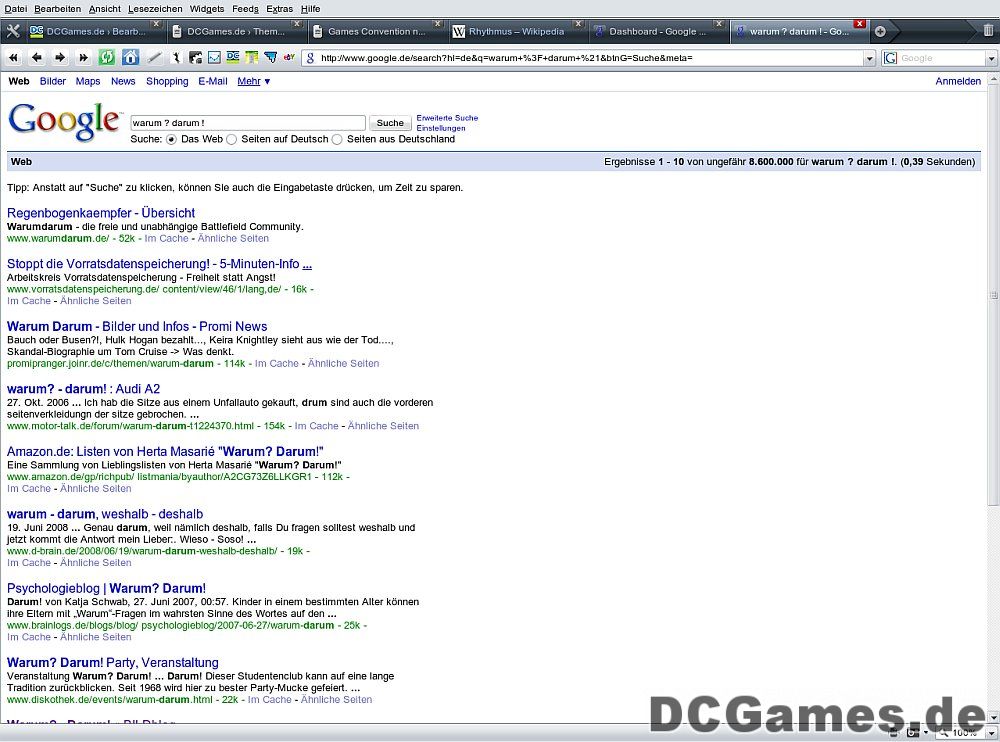
Task: Open Im Cache for the motor-talk.de result
Action: click(x=316, y=426)
